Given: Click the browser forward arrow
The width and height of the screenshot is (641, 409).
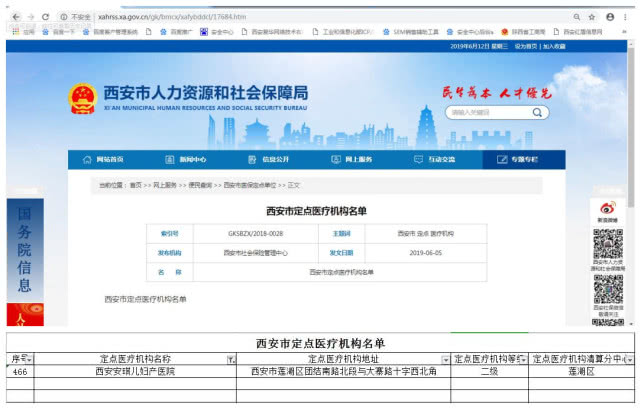Looking at the screenshot, I should 31,17.
